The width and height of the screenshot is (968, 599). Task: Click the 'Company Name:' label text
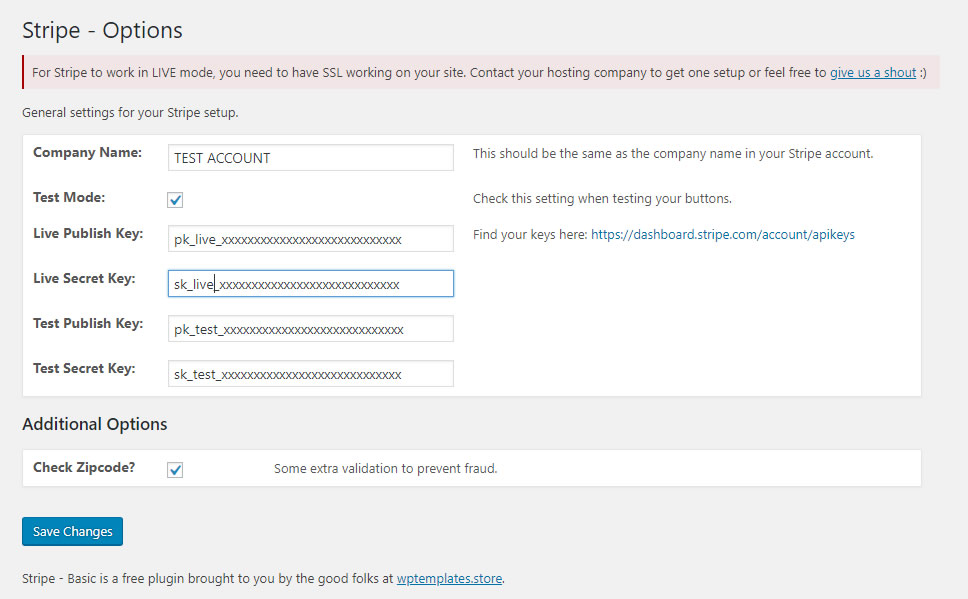tap(87, 153)
